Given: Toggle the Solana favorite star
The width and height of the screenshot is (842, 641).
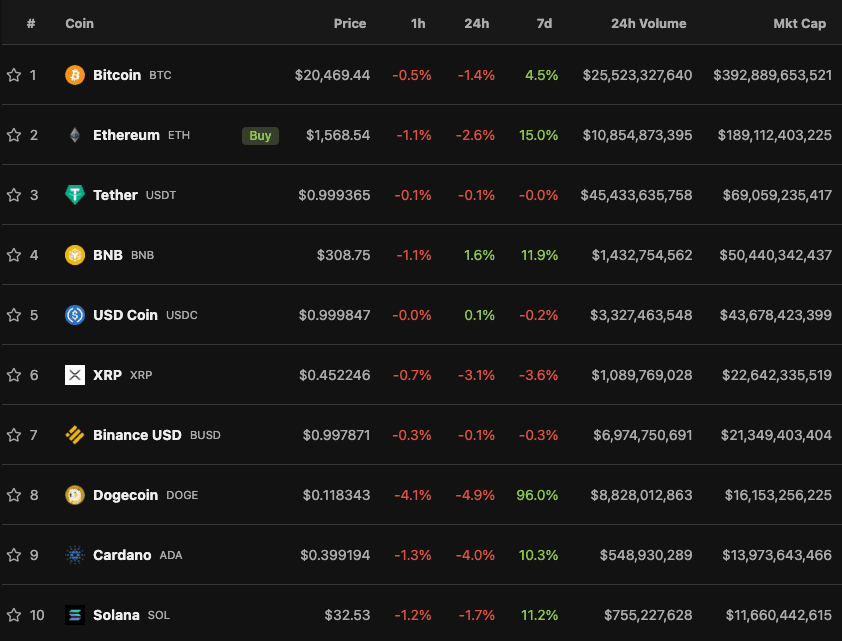Looking at the screenshot, I should pyautogui.click(x=14, y=615).
